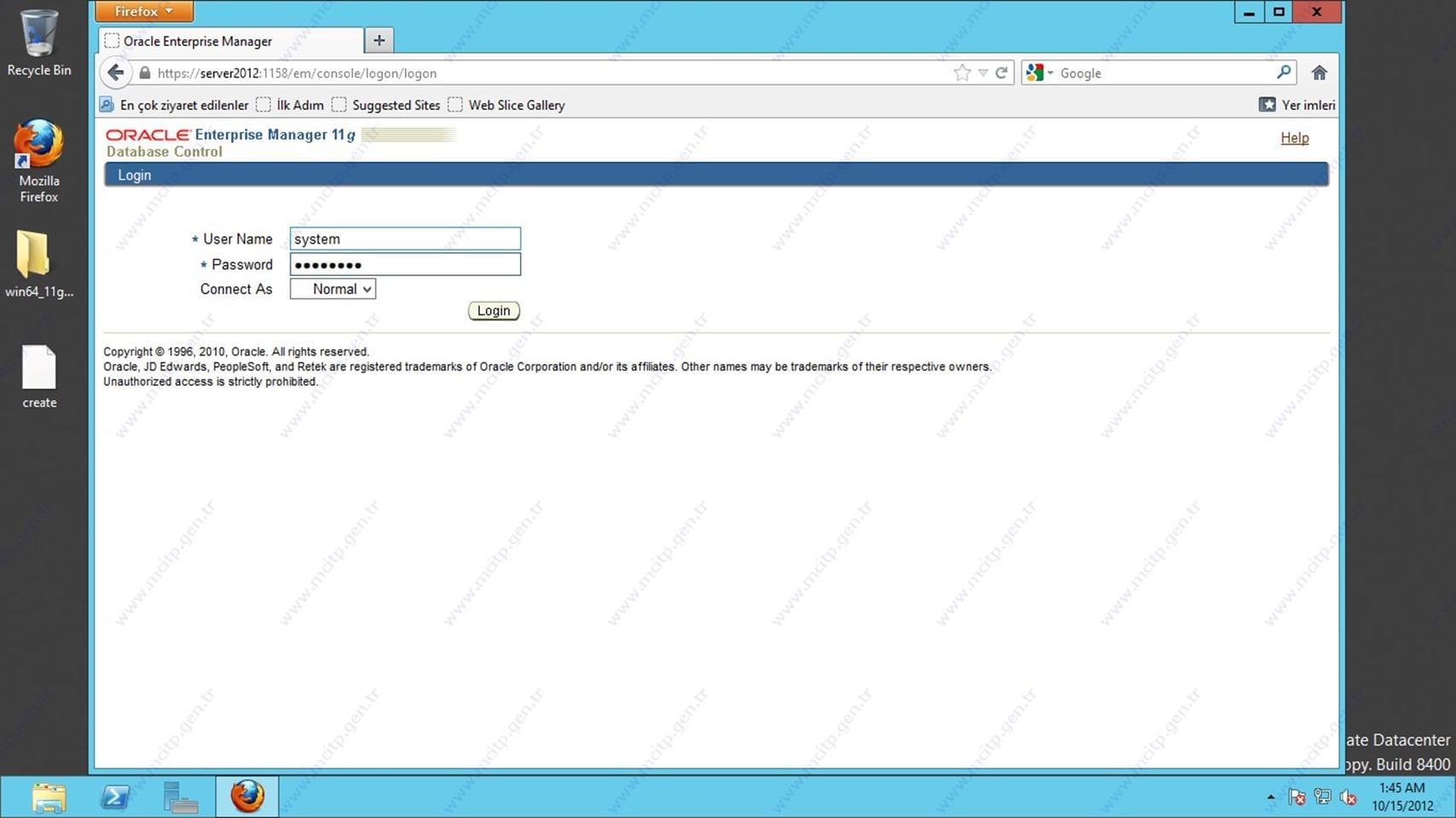Click the address bar URL
1456x818 pixels.
[297, 73]
